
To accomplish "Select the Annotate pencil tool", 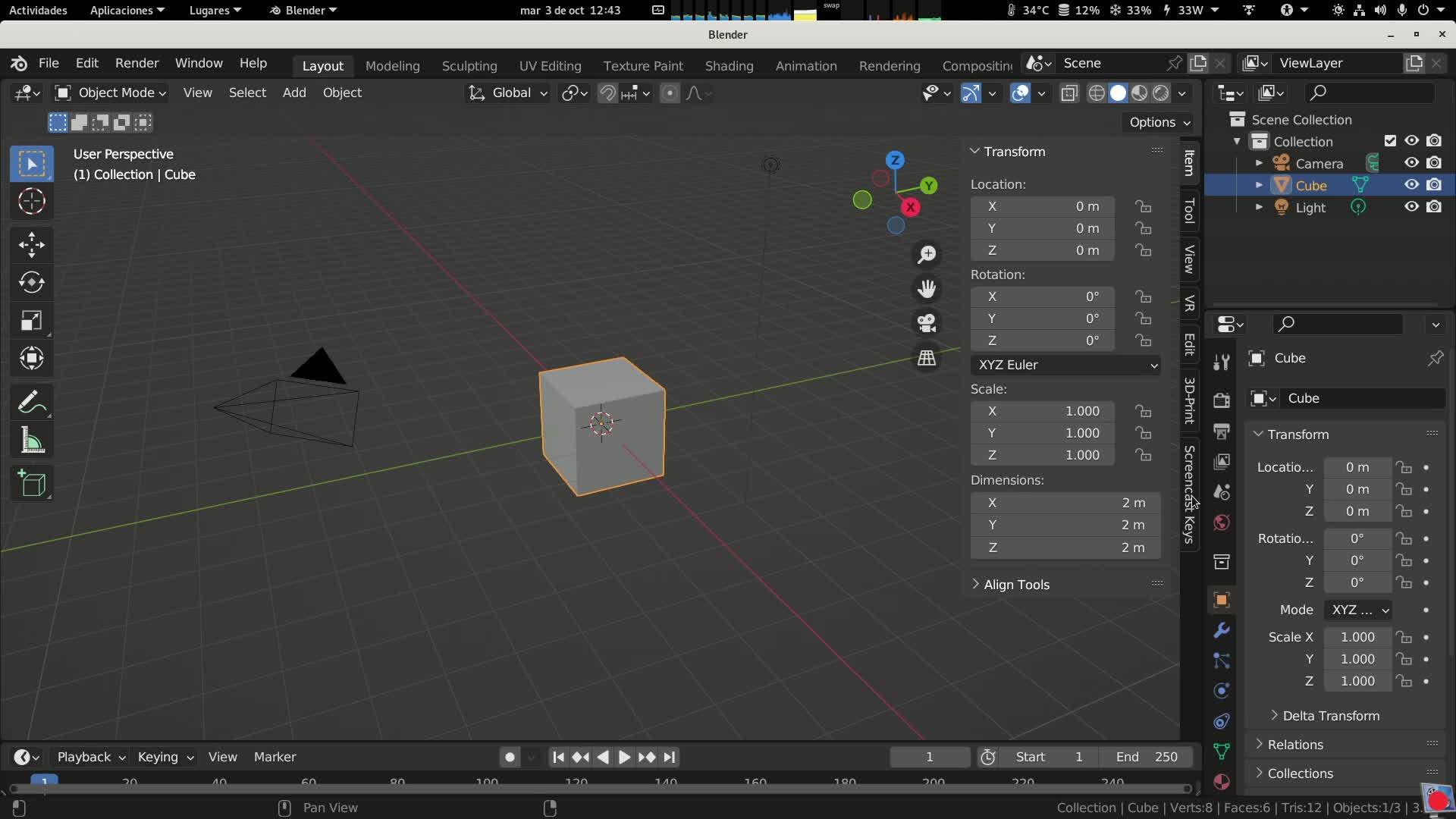I will click(31, 402).
